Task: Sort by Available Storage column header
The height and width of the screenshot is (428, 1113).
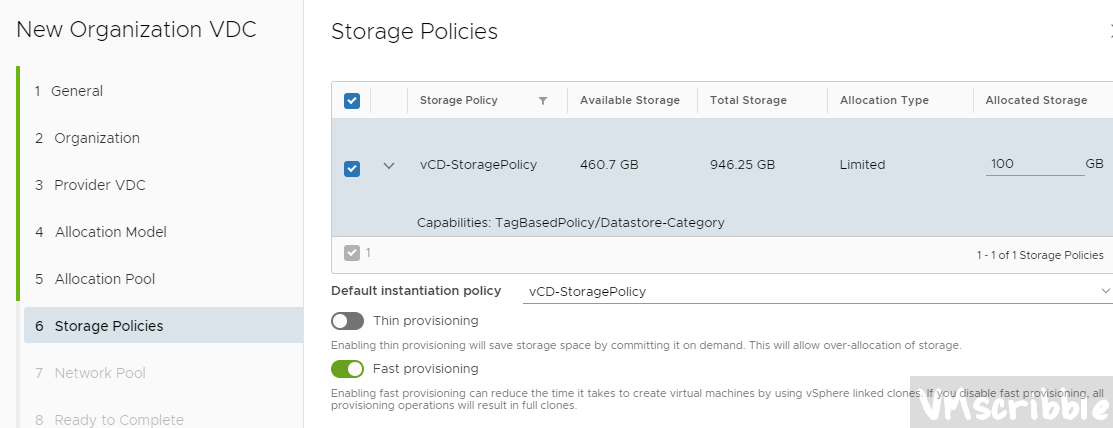Action: 630,100
